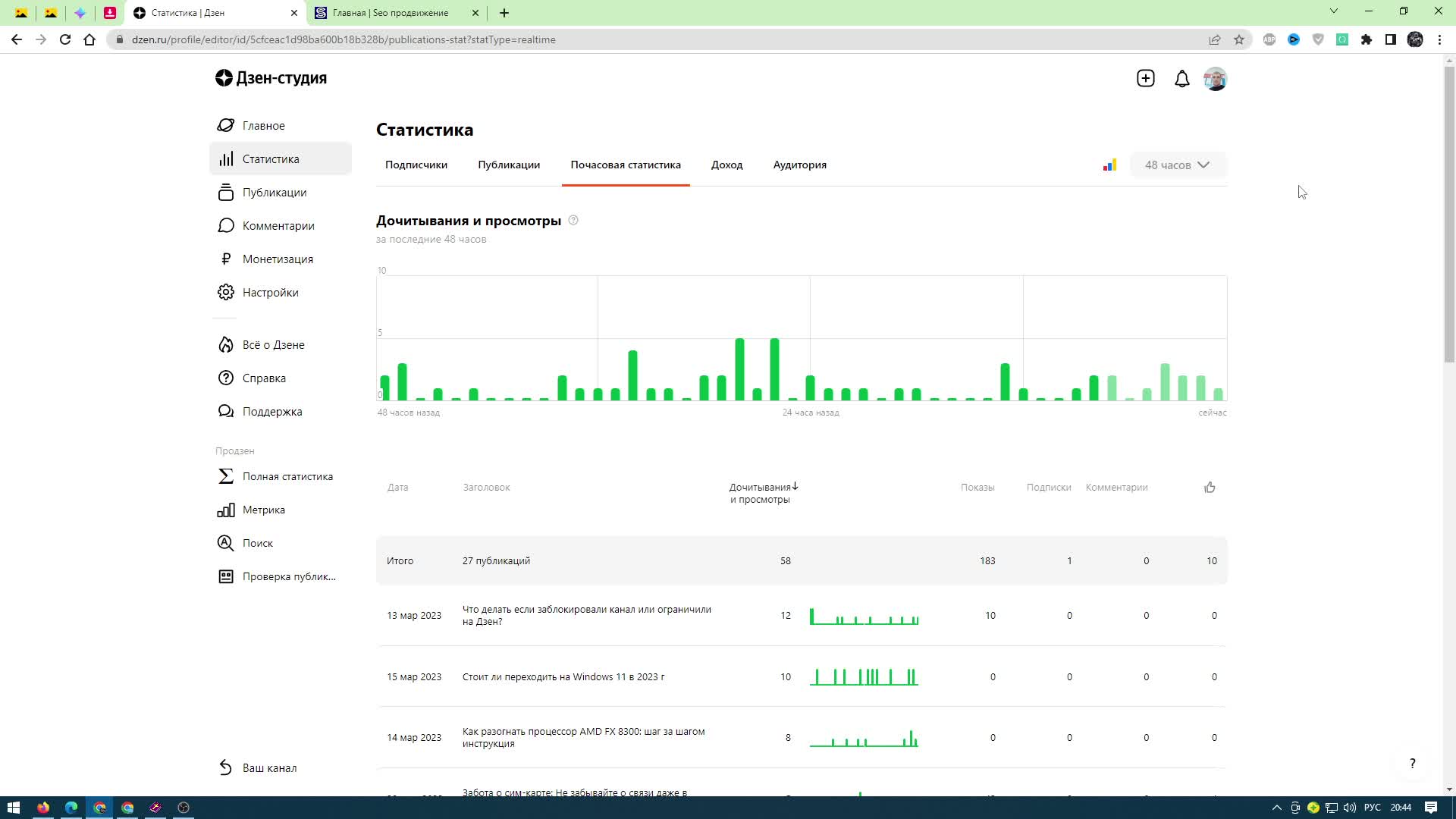The height and width of the screenshot is (819, 1456).
Task: Sort table by Показы column
Action: click(977, 488)
